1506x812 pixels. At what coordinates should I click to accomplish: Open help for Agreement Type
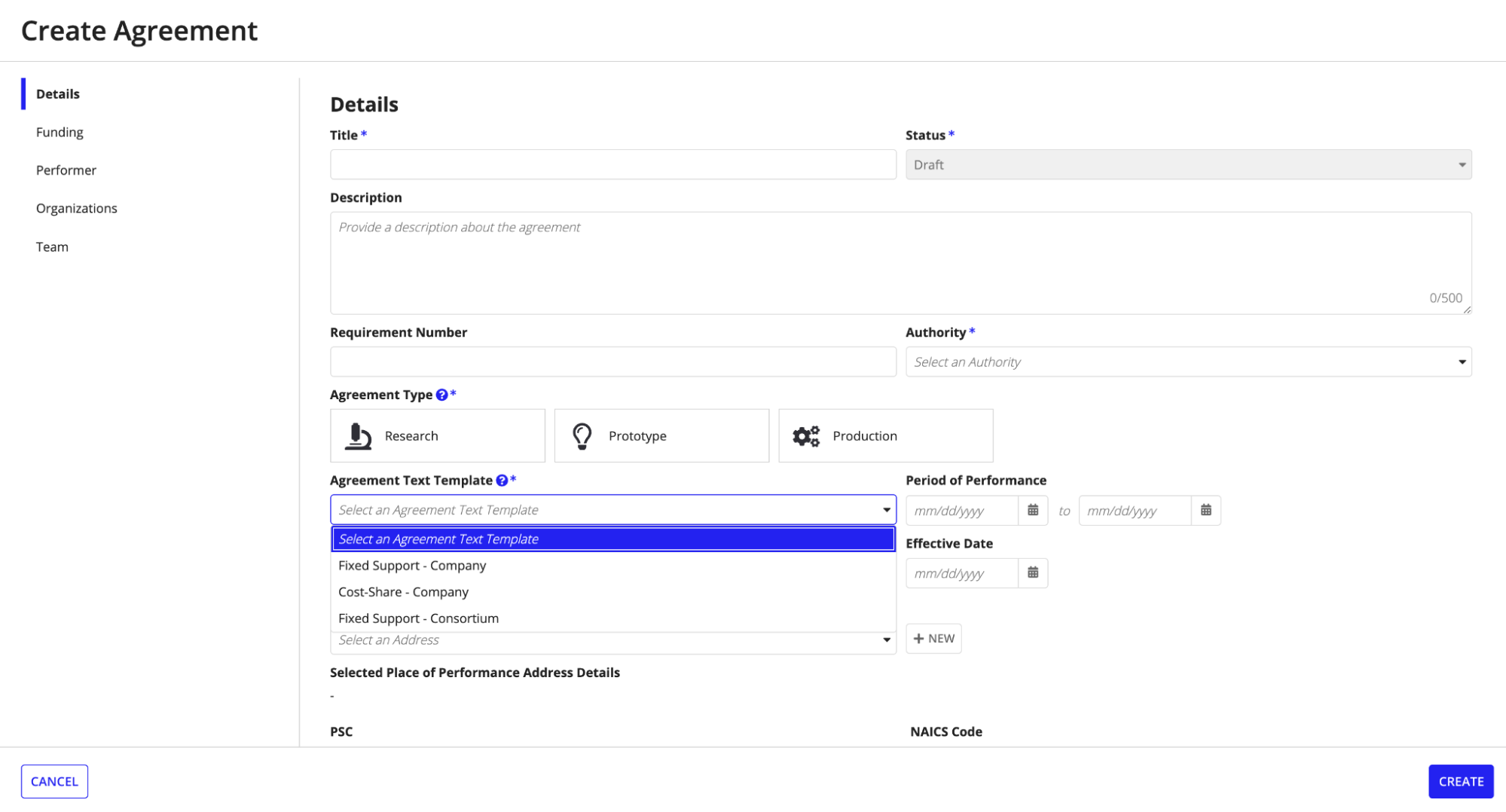(x=441, y=395)
